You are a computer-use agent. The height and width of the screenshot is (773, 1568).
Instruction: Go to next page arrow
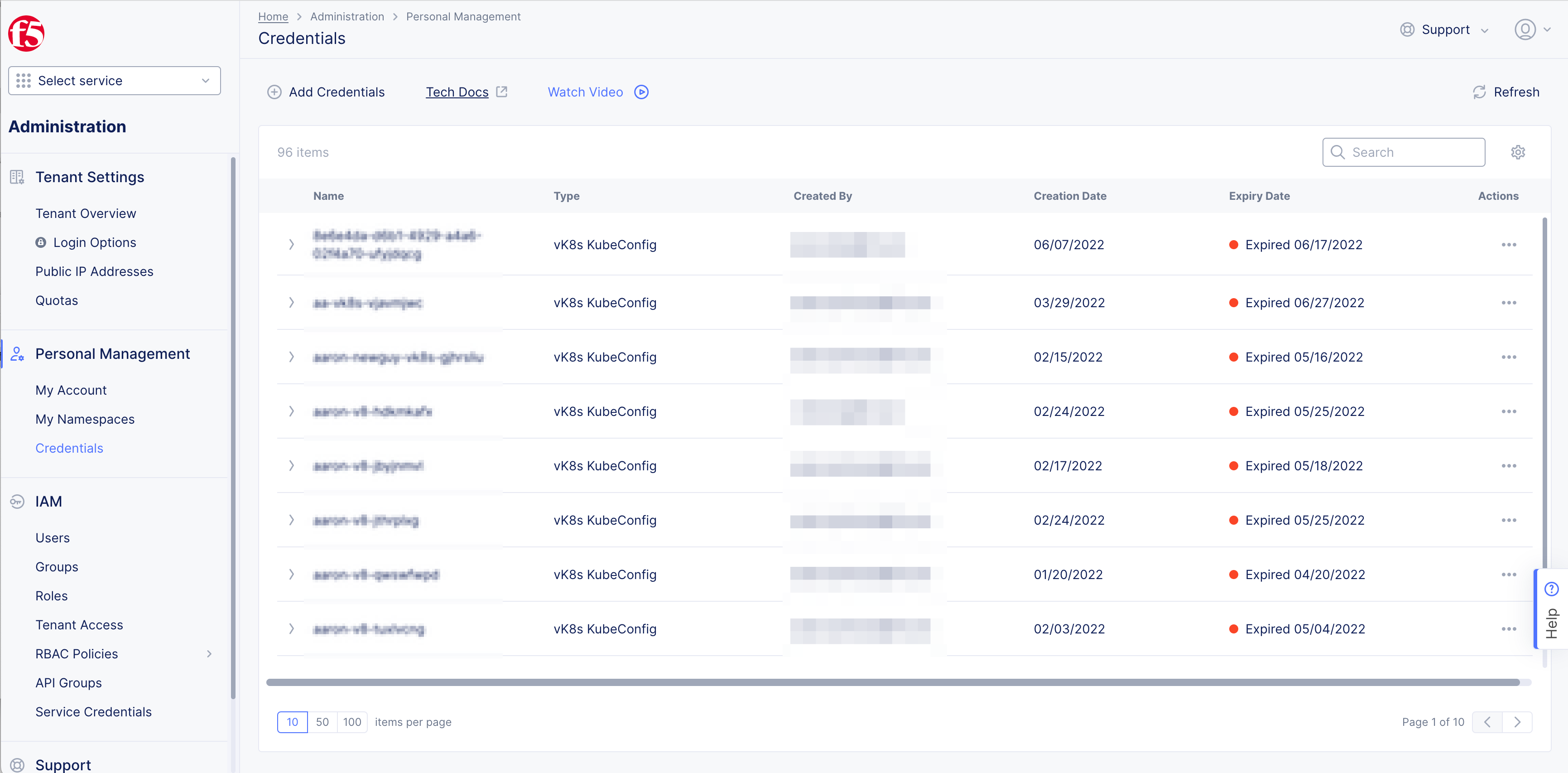pyautogui.click(x=1517, y=722)
